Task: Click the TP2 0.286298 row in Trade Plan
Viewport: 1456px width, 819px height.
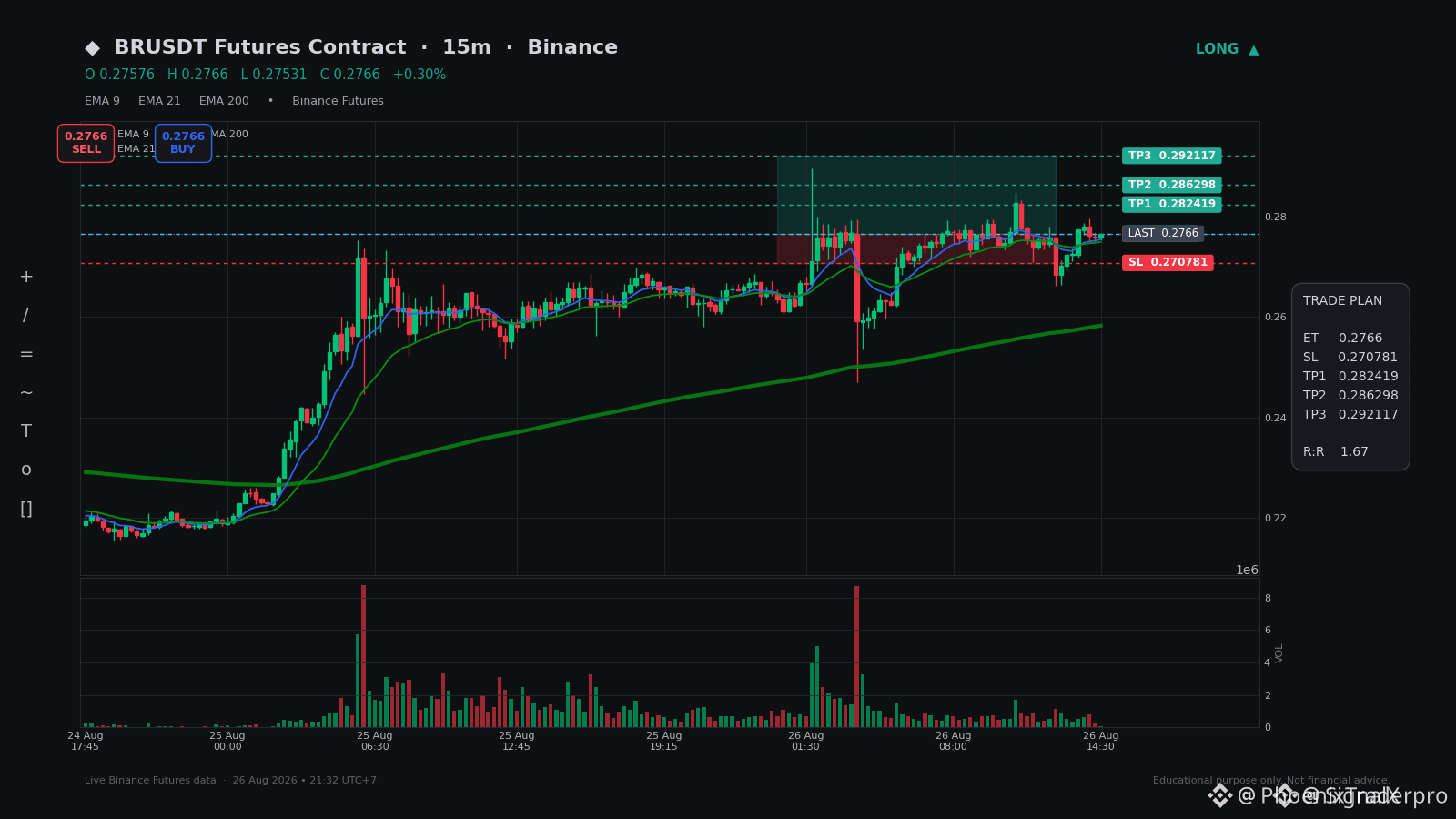Action: (x=1350, y=395)
